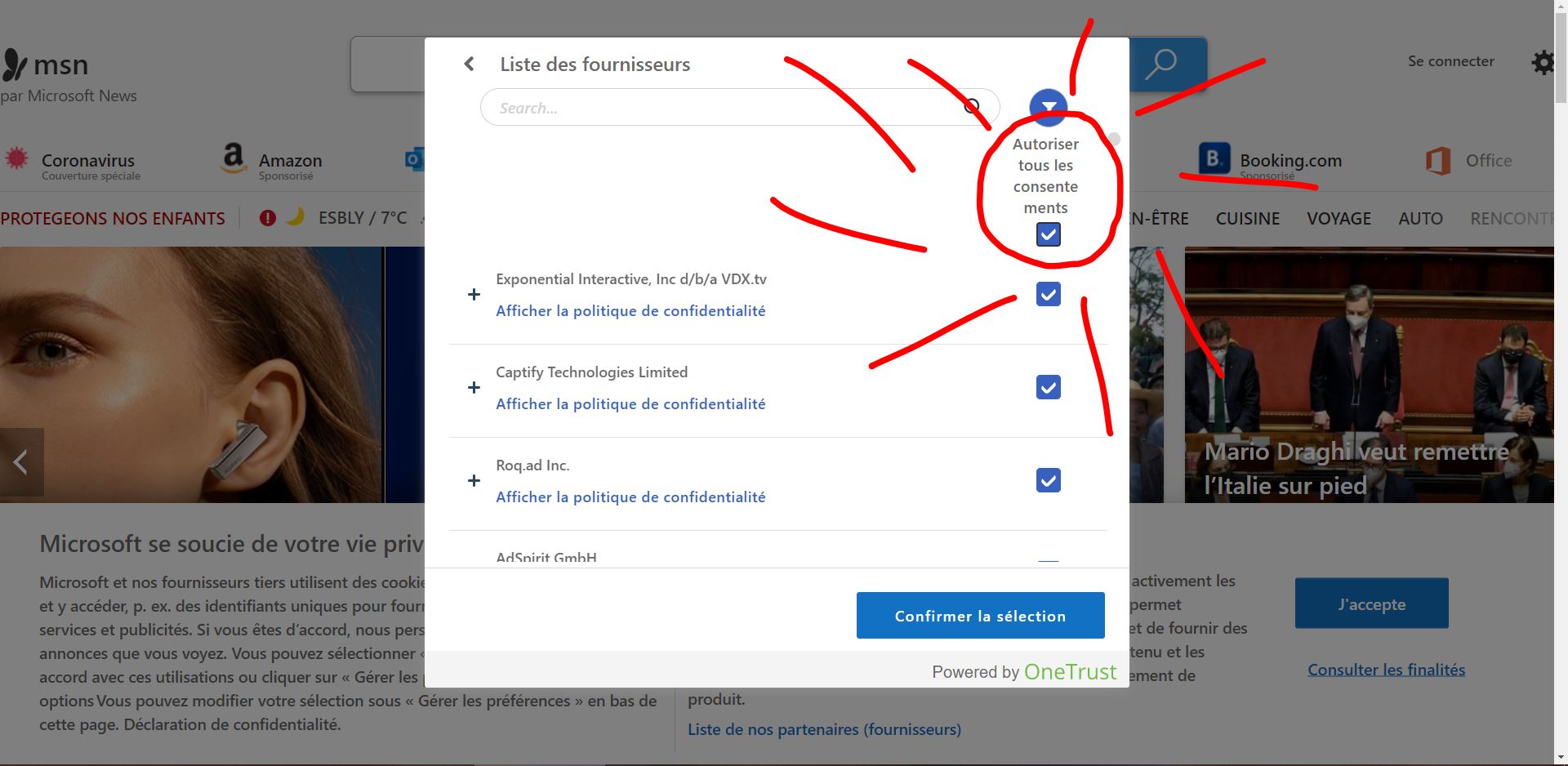Open privacy policy link for Captify Technologies
Image resolution: width=1568 pixels, height=766 pixels.
[x=630, y=404]
